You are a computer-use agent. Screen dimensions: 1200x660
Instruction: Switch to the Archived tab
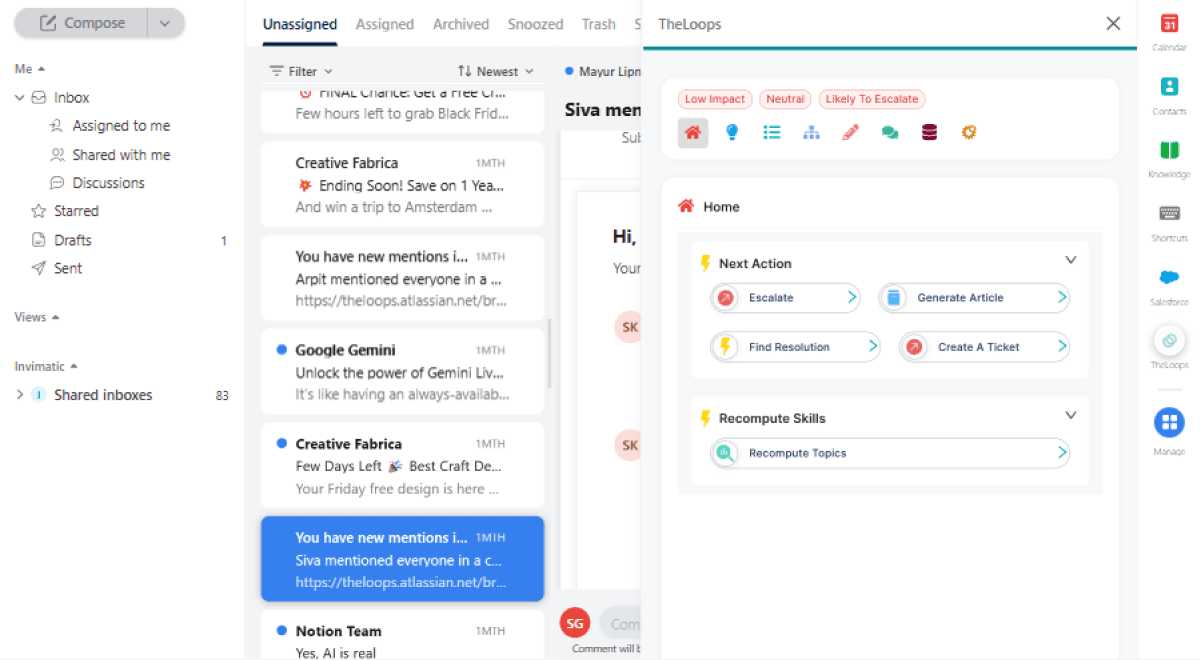point(461,24)
